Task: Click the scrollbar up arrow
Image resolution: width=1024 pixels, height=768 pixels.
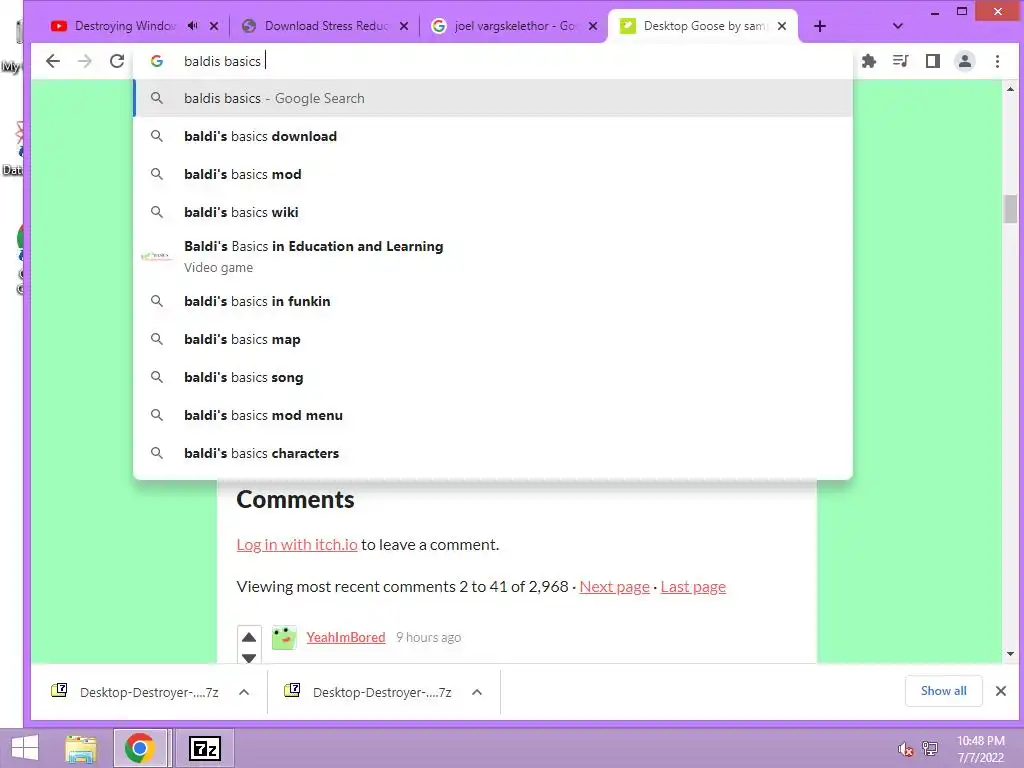Action: (x=1010, y=89)
